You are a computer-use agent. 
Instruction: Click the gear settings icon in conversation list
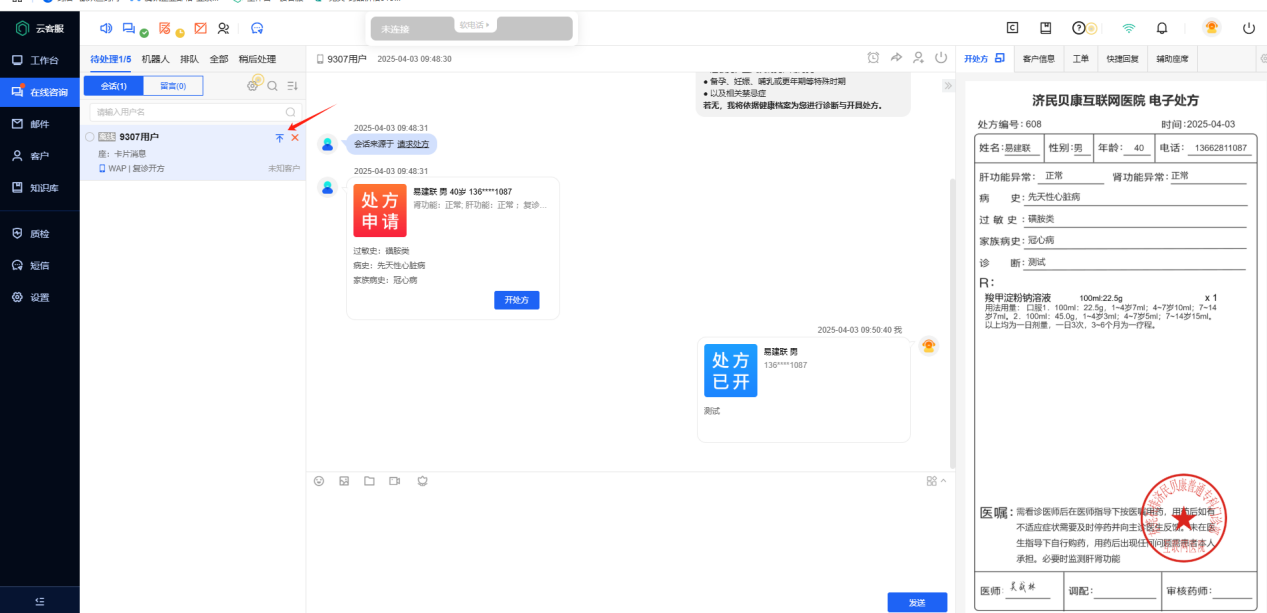click(x=254, y=85)
